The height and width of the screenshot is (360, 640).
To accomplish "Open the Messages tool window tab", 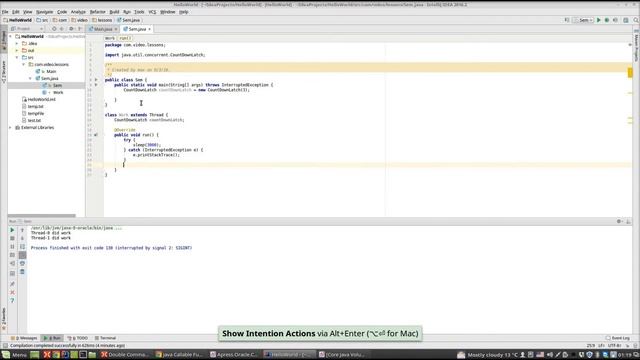I will coord(24,338).
